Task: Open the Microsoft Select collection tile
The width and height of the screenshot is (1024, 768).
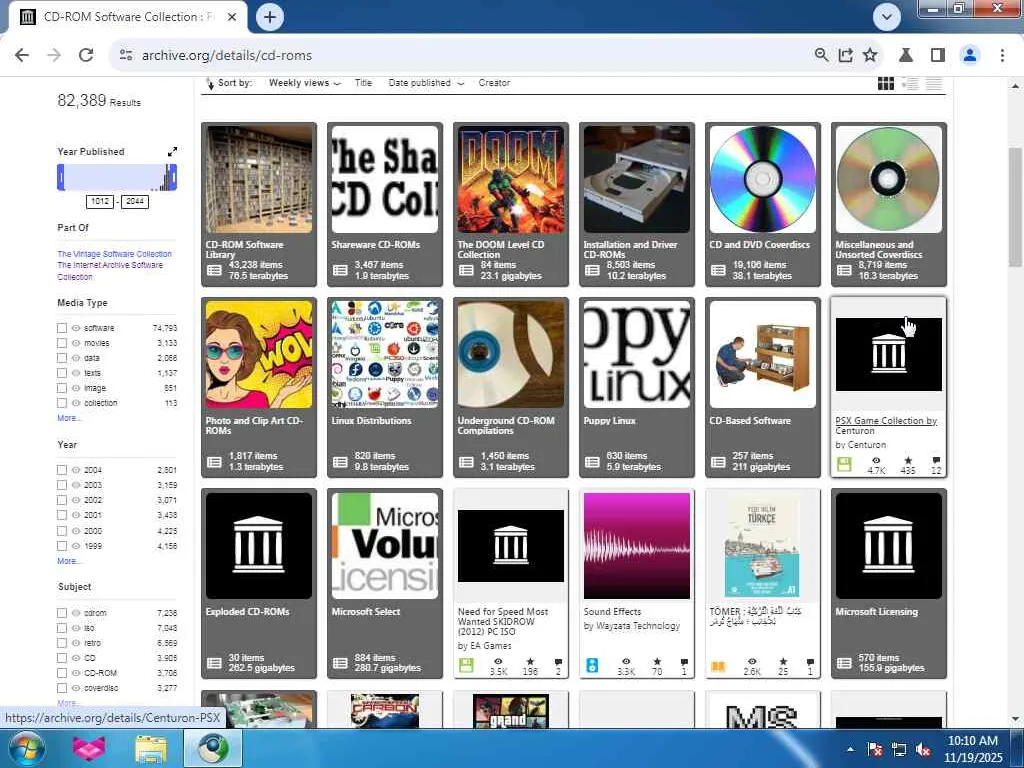Action: point(385,583)
